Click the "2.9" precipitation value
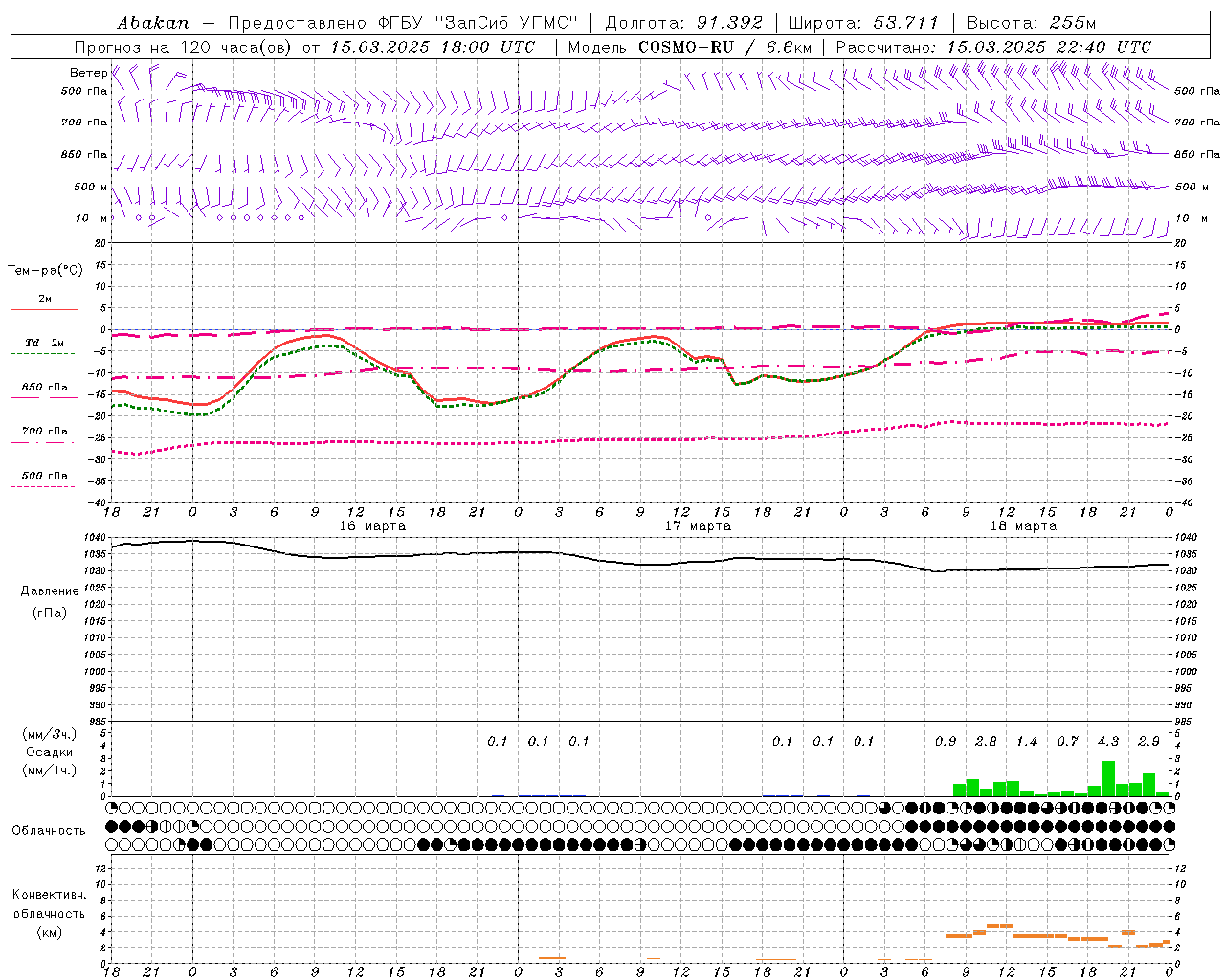 point(1148,741)
